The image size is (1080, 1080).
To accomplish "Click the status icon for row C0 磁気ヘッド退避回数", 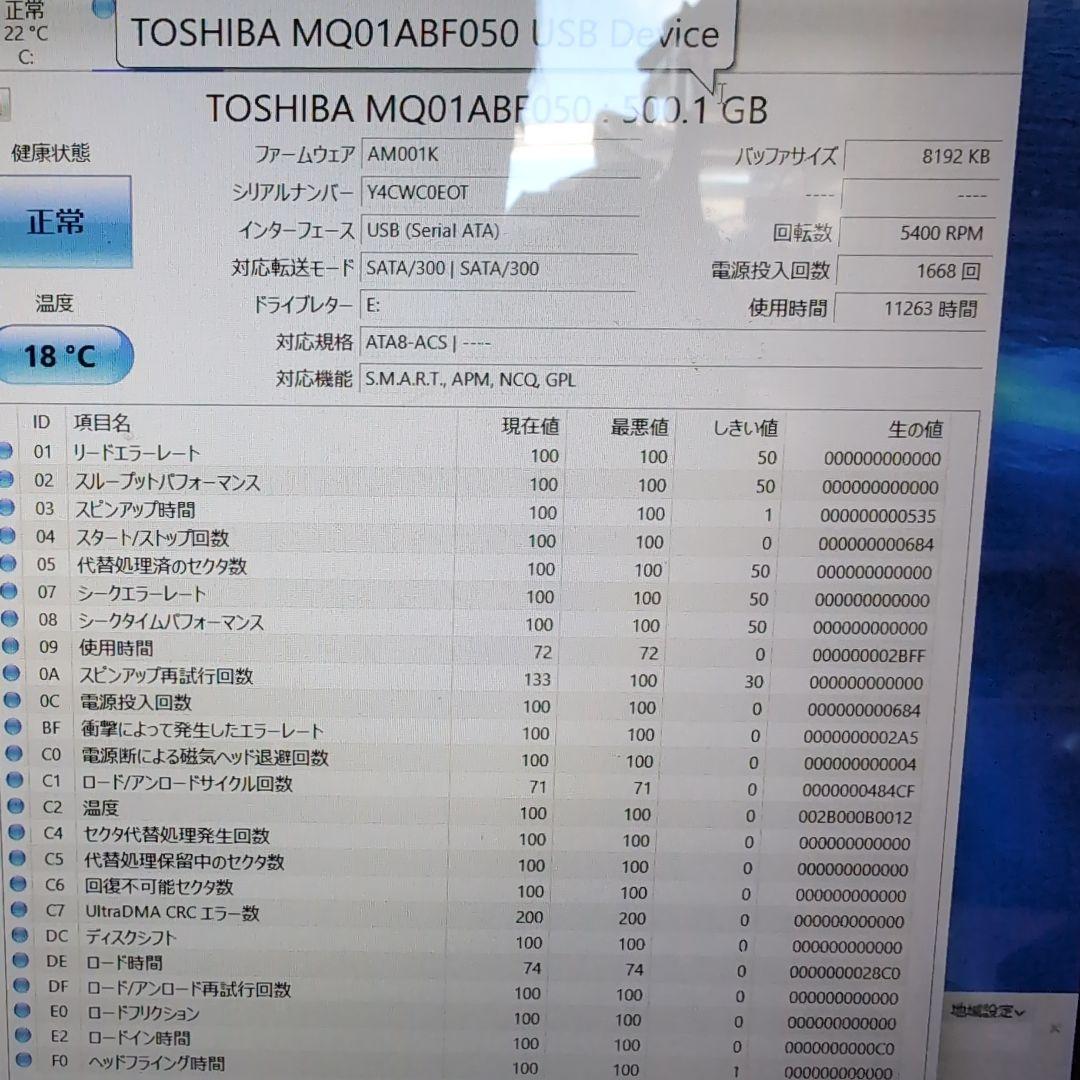I will click(x=14, y=754).
